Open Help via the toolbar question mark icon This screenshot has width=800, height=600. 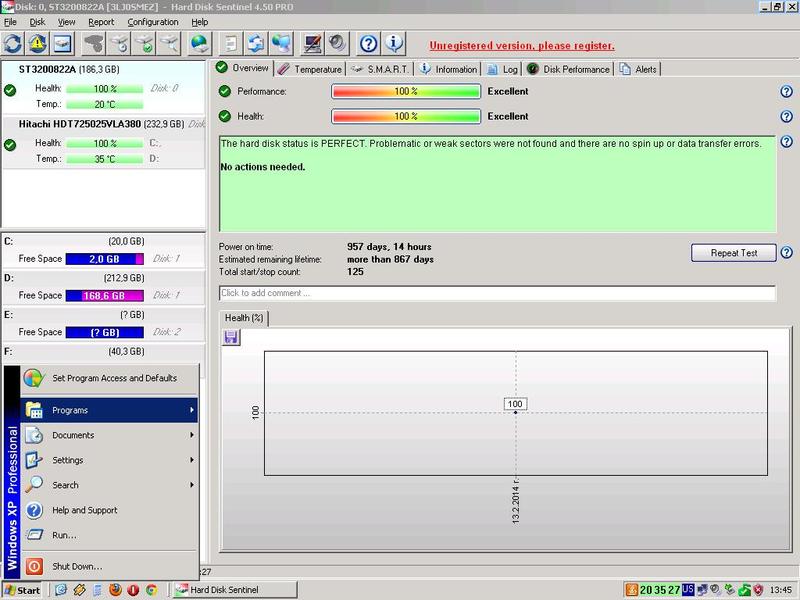click(x=368, y=44)
